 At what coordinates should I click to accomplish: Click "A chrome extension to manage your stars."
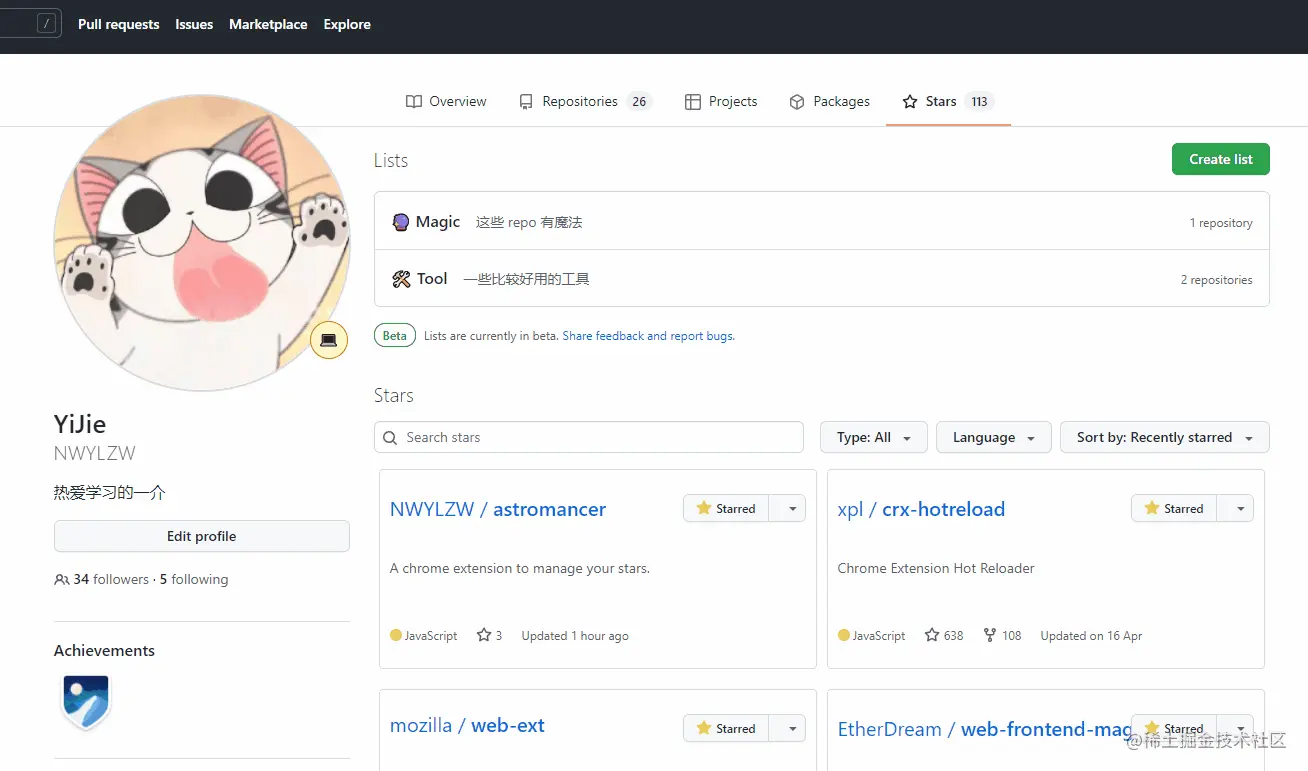[520, 568]
